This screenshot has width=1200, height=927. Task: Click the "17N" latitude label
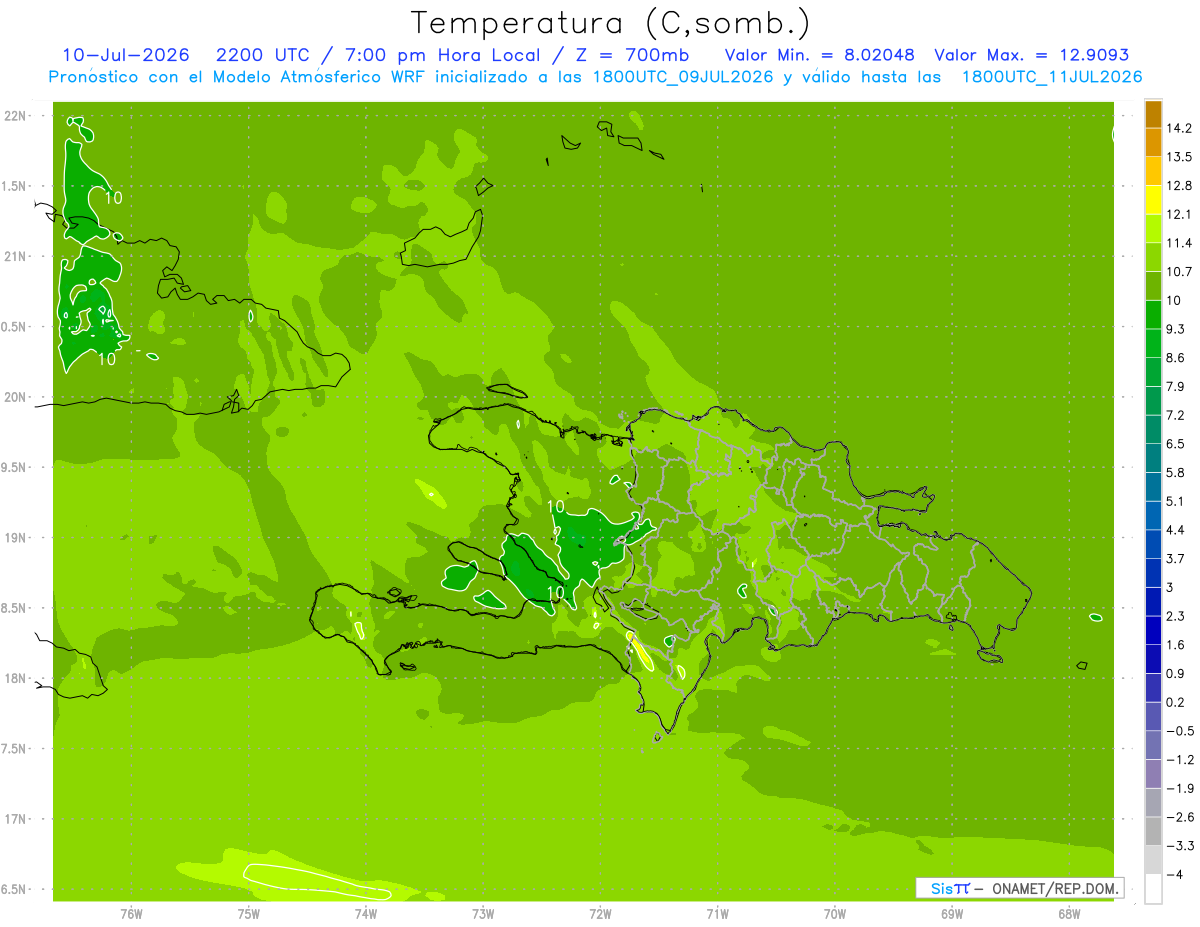[x=16, y=819]
